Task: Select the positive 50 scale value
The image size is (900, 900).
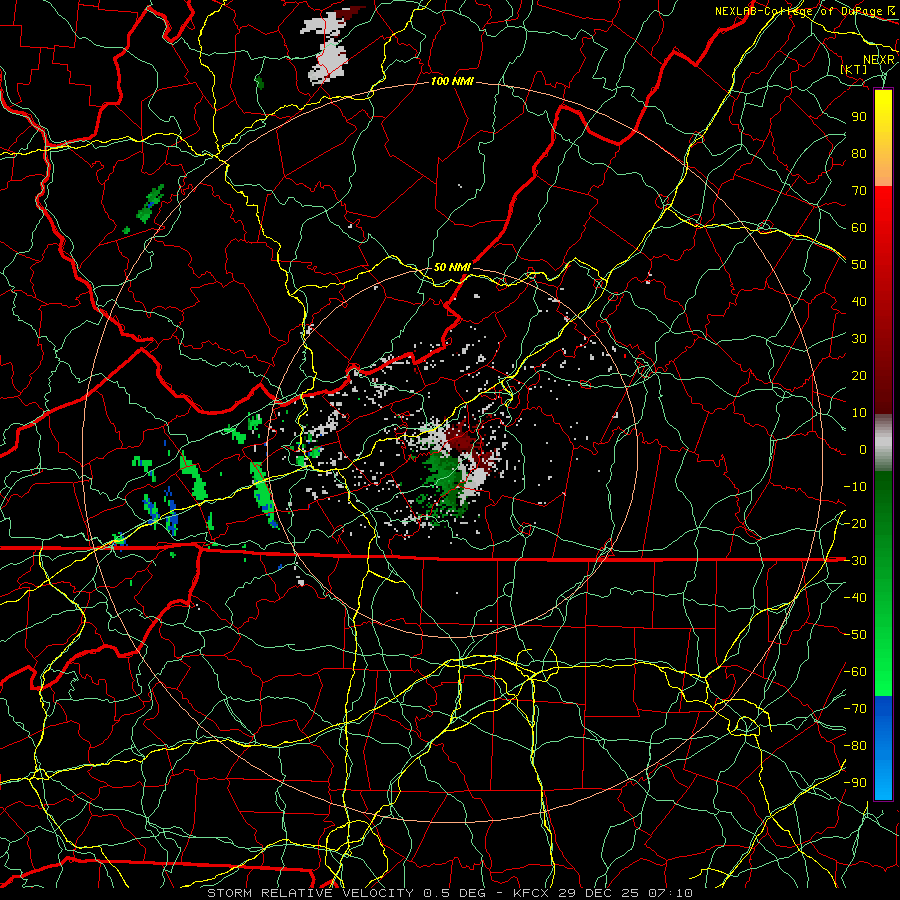Action: tap(859, 265)
